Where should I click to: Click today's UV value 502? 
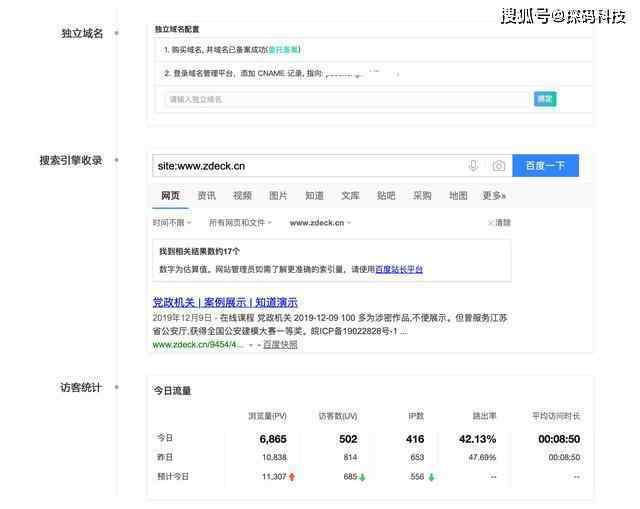tap(348, 439)
